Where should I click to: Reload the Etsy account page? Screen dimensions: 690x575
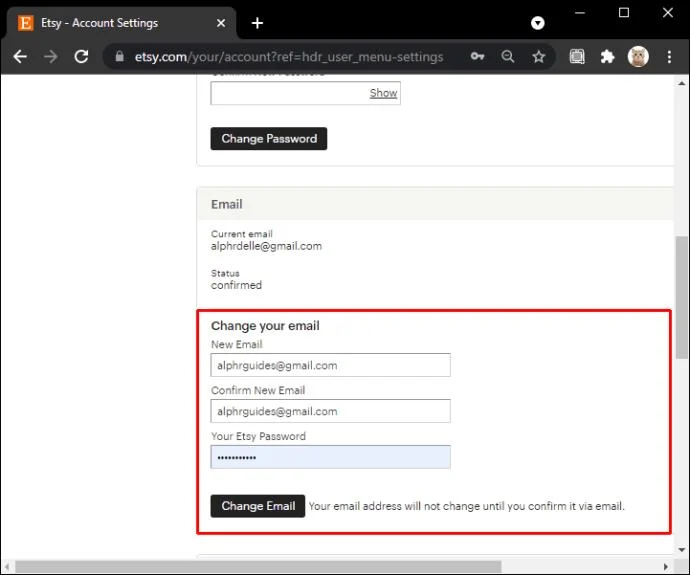(81, 57)
